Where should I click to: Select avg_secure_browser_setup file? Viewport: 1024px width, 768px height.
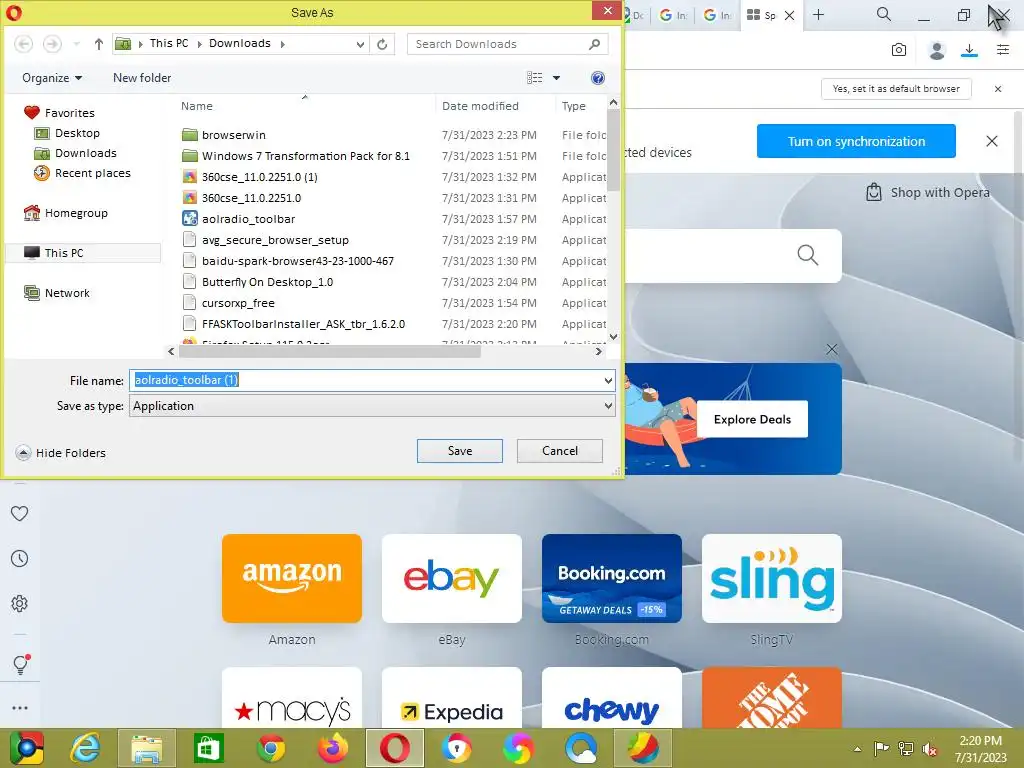(275, 240)
